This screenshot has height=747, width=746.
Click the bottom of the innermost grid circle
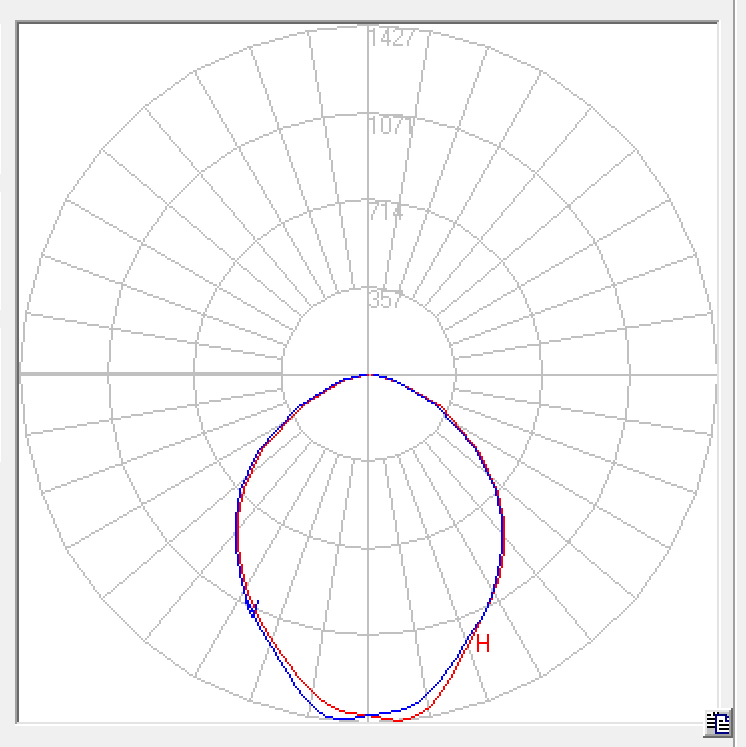(370, 461)
